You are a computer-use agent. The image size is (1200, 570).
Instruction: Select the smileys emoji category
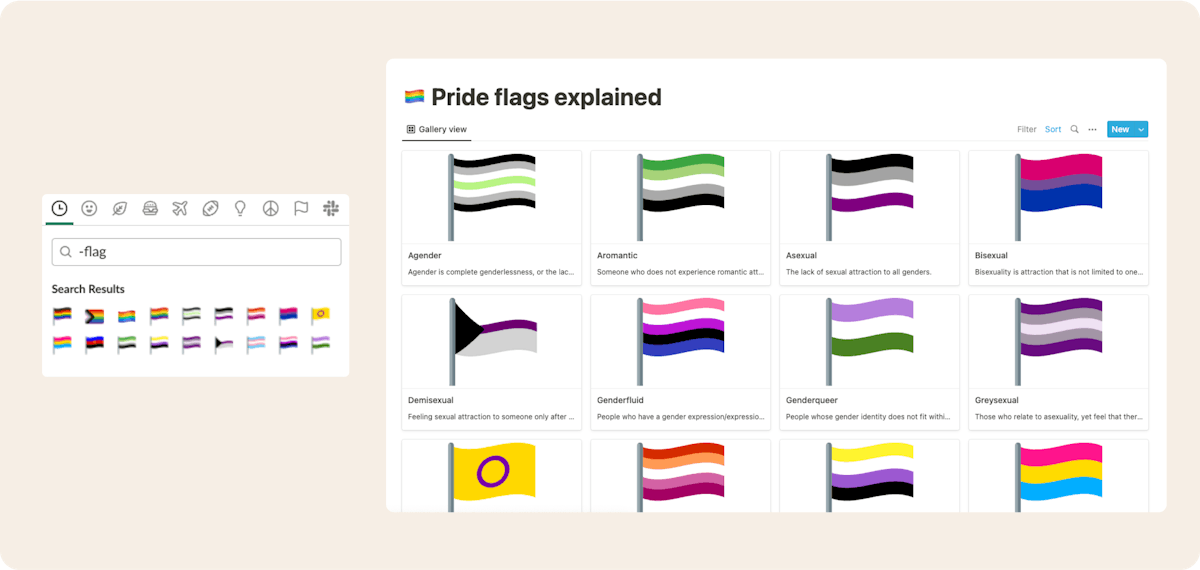[x=90, y=208]
